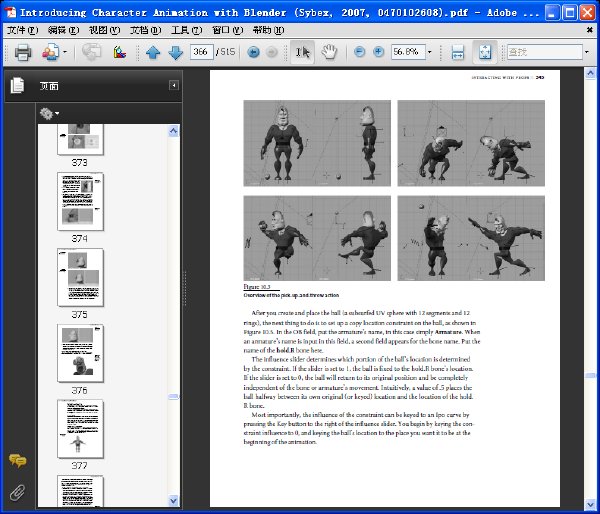600x514 pixels.
Task: Click the page number field showing 366
Action: pyautogui.click(x=201, y=52)
